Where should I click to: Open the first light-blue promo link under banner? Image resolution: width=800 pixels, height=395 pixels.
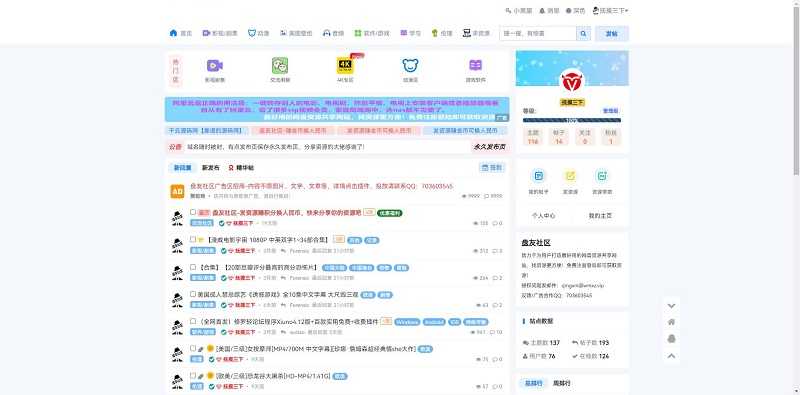(206, 131)
